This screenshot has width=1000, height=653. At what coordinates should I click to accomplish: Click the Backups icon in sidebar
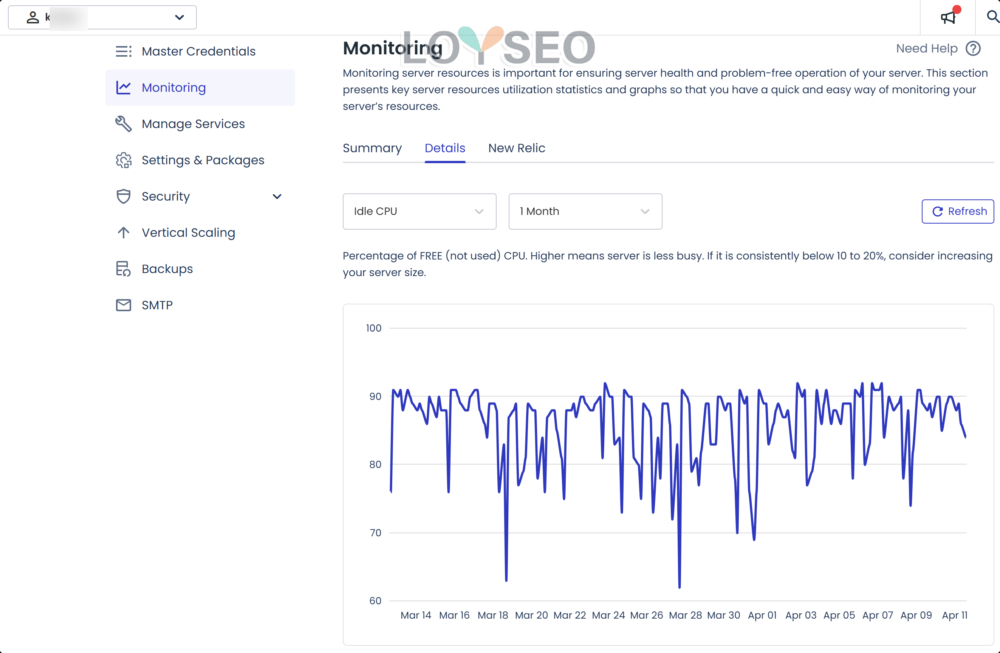pyautogui.click(x=123, y=269)
